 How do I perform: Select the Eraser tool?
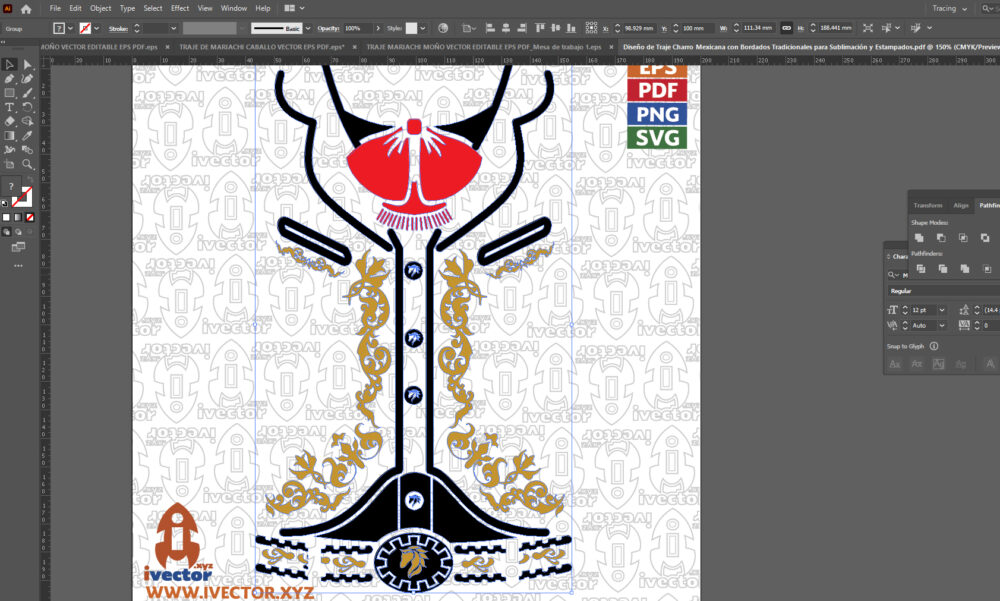point(10,121)
